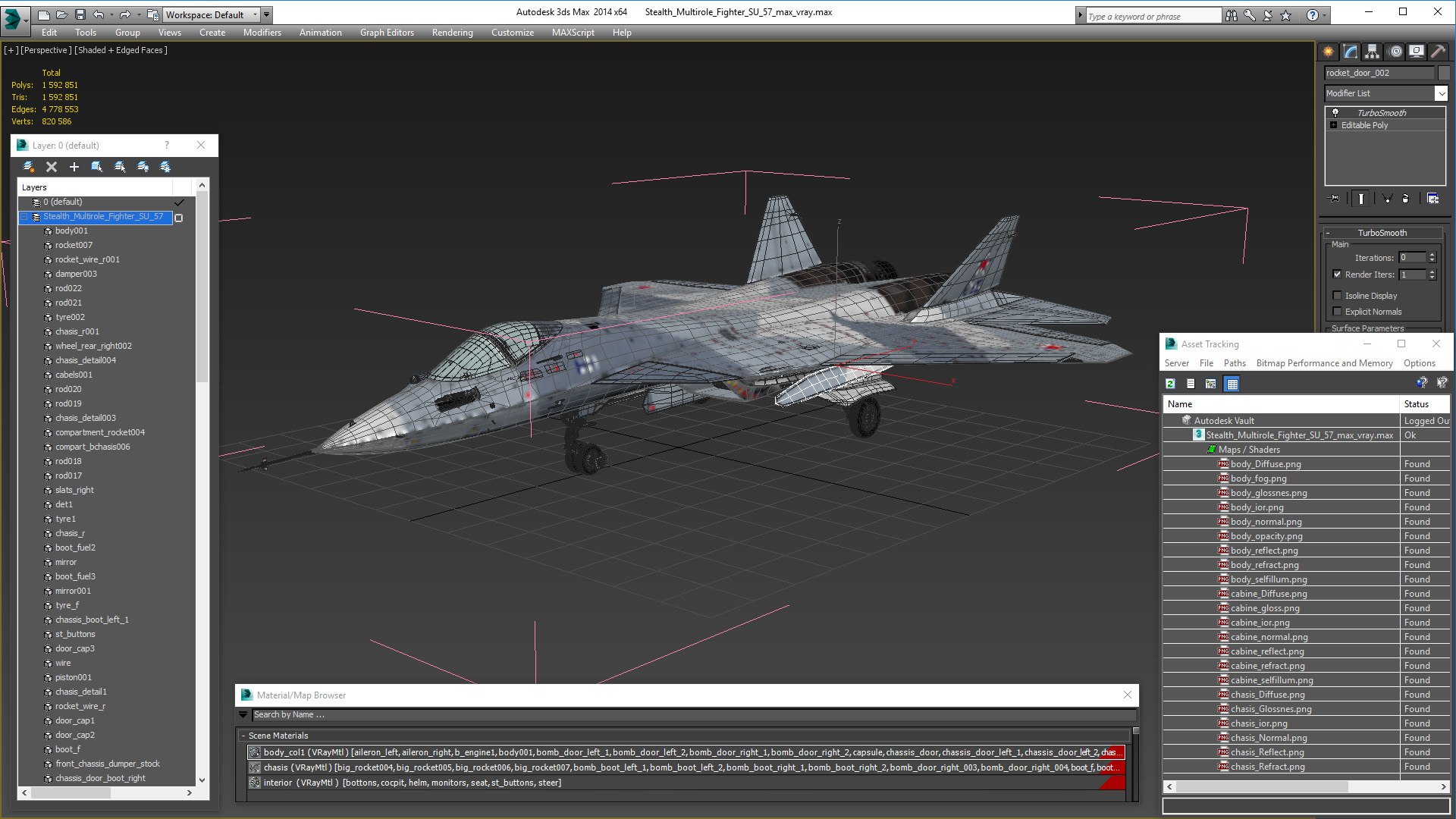This screenshot has width=1456, height=819.
Task: Click the Perspective viewport label
Action: (46, 50)
